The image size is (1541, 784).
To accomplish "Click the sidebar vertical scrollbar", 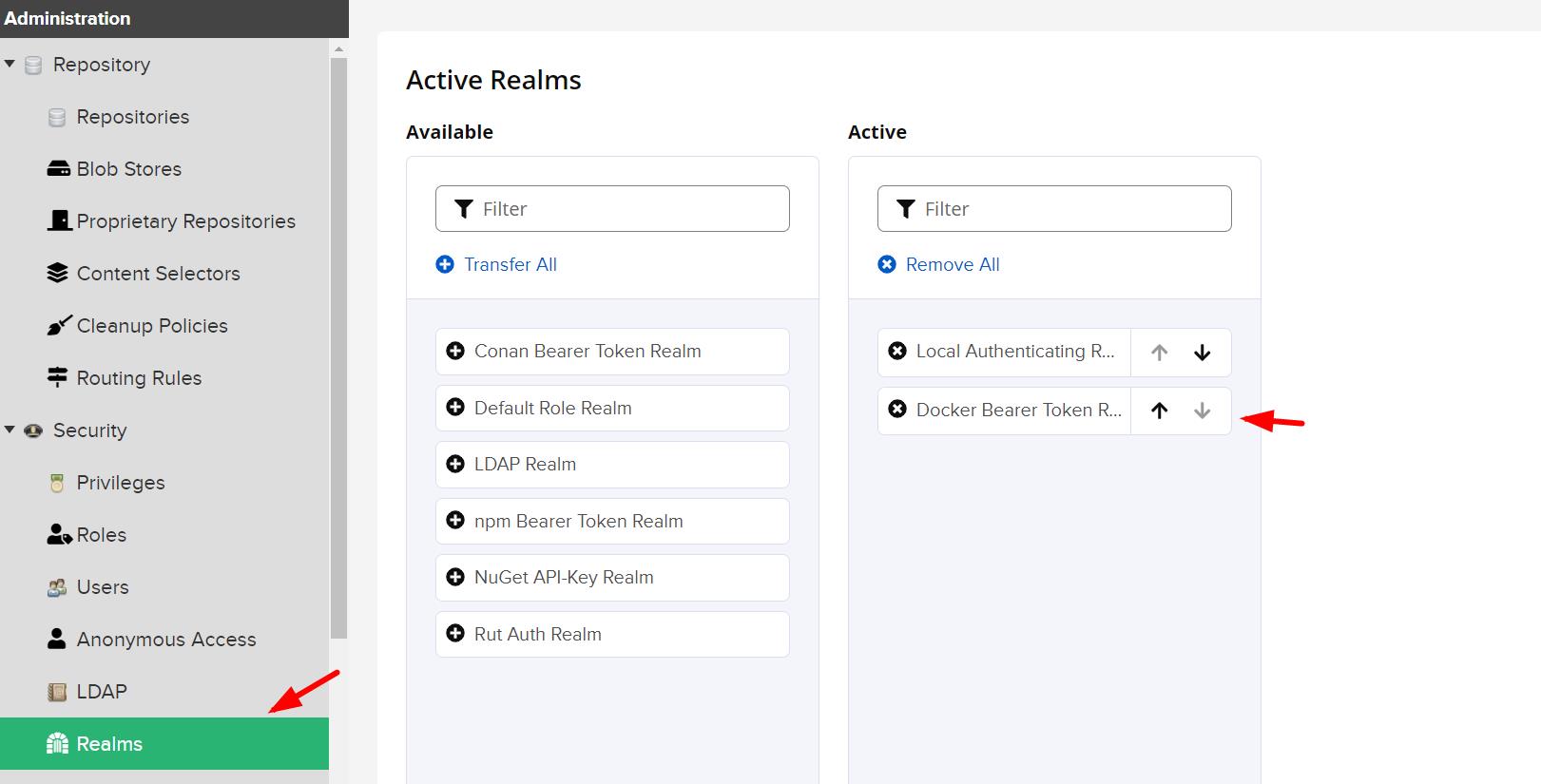I will click(338, 348).
